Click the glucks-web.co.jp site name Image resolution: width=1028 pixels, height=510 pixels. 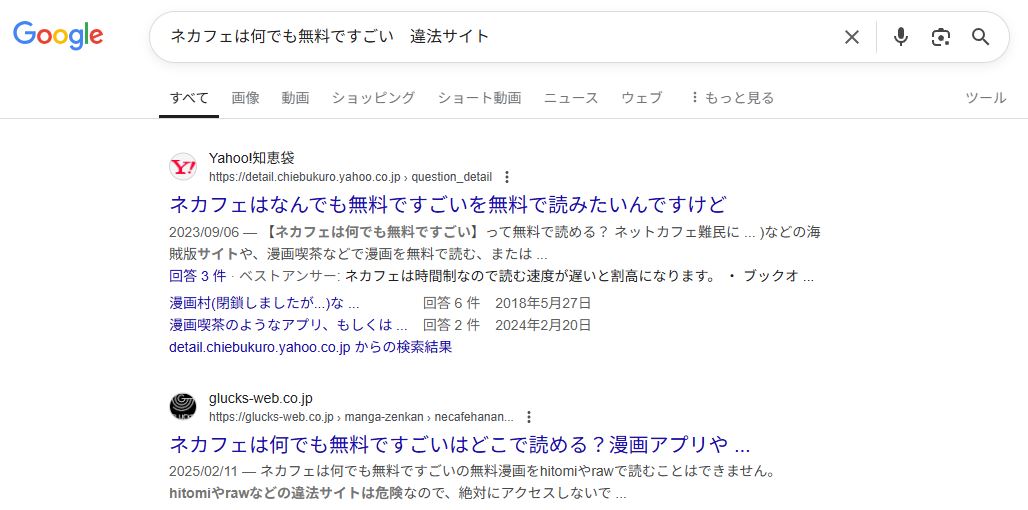click(261, 398)
